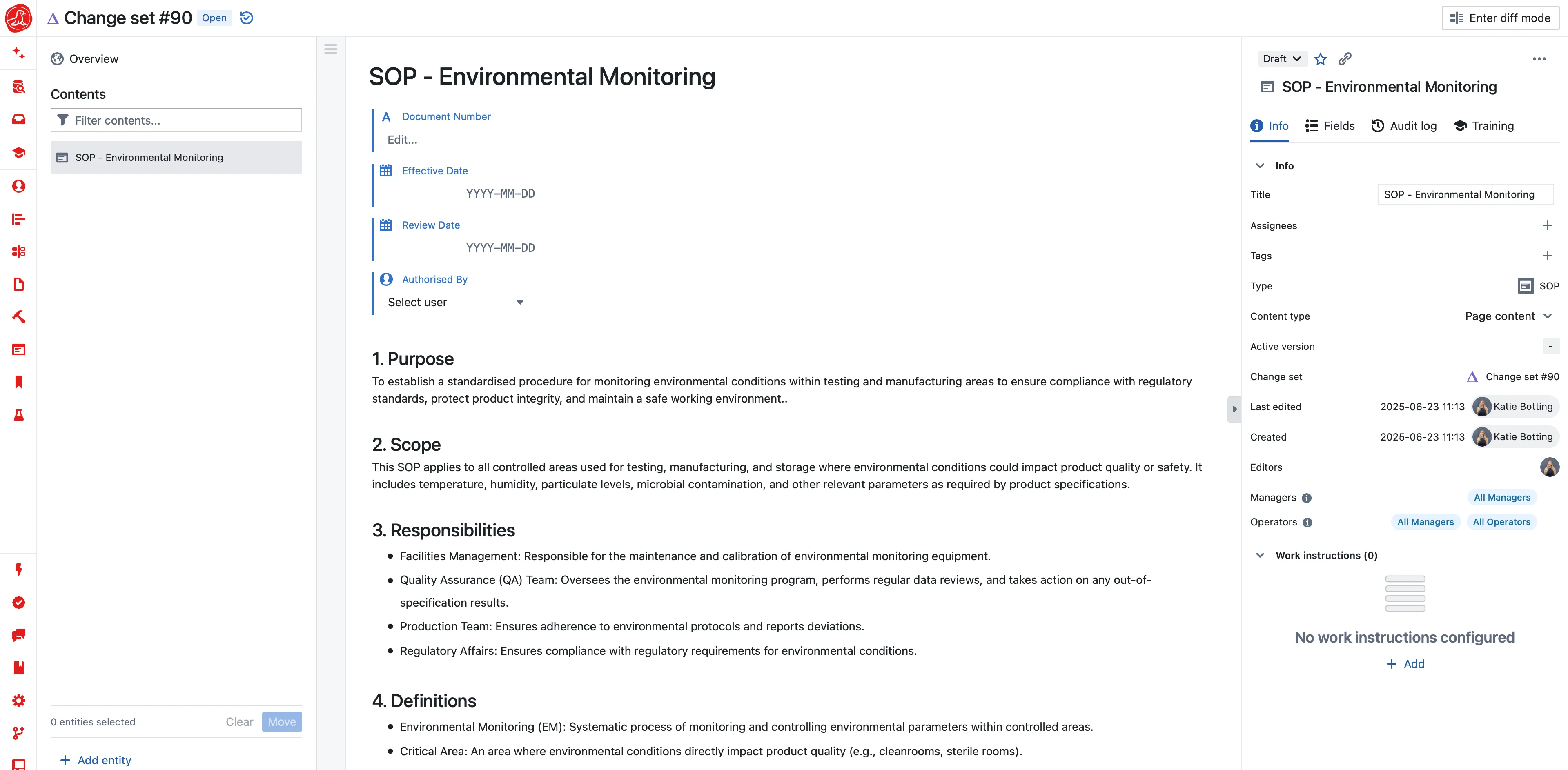Open the Draft status dropdown
The height and width of the screenshot is (770, 1568).
[1281, 59]
